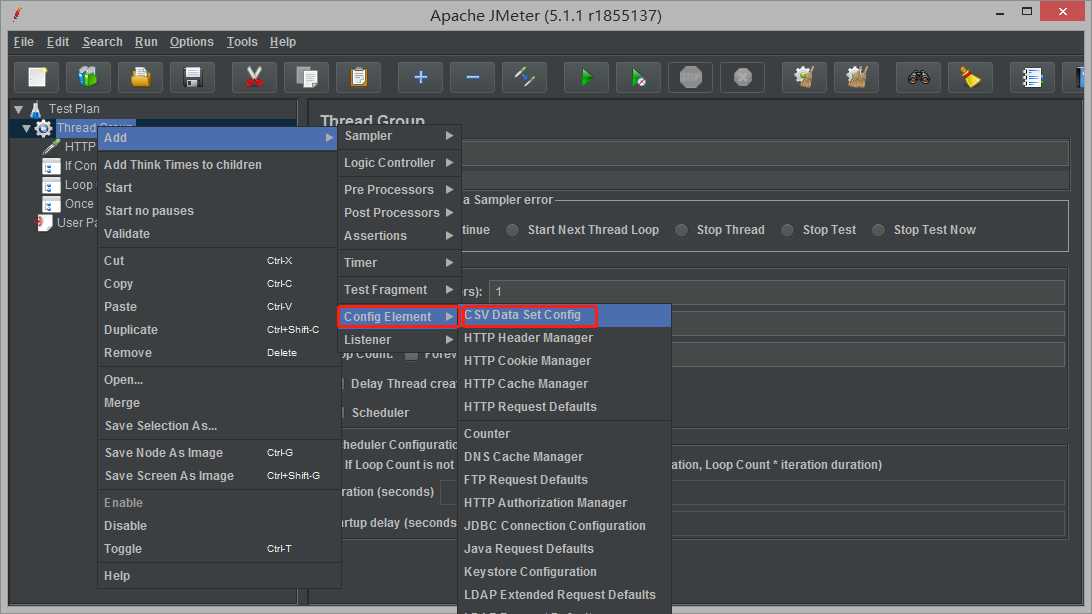Click the Clear All results icon
The image size is (1092, 614).
[x=856, y=77]
